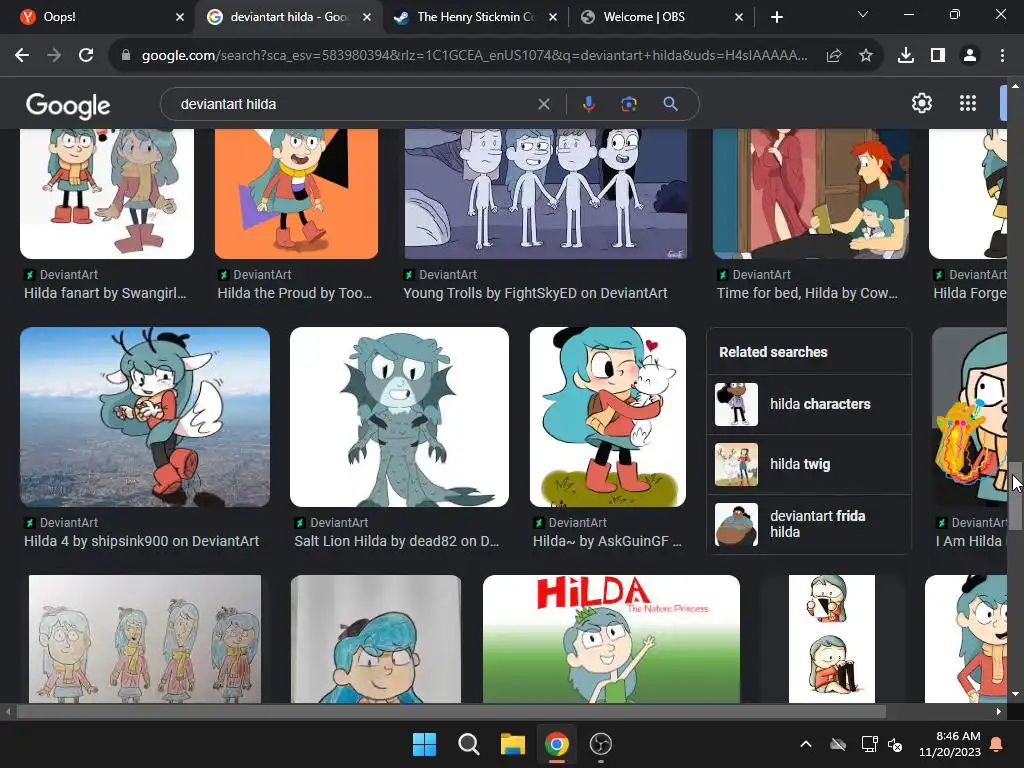Select related search deviantart frida hilda
Viewport: 1024px width, 768px height.
(x=809, y=524)
